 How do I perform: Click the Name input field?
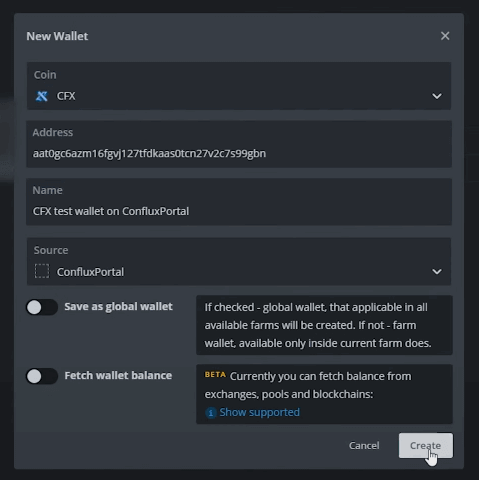point(239,202)
